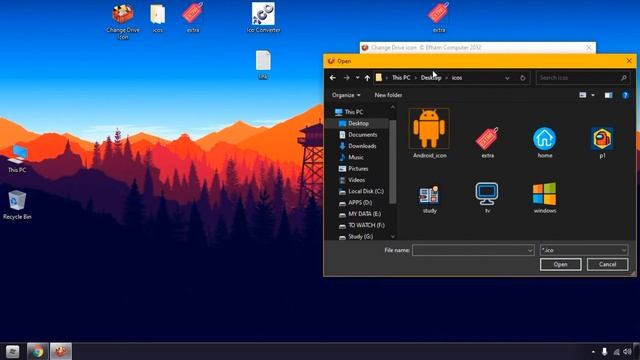Click the Start button on taskbar

coord(12,351)
